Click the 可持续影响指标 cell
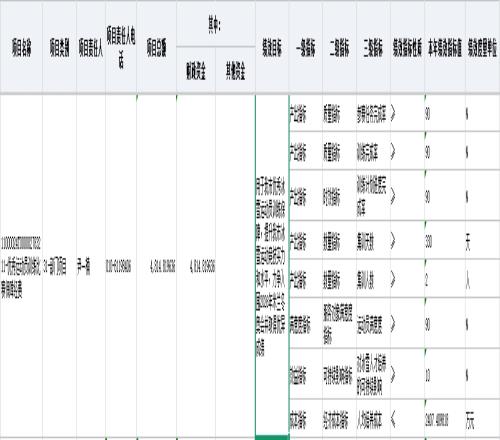The image size is (500, 440). [339, 374]
